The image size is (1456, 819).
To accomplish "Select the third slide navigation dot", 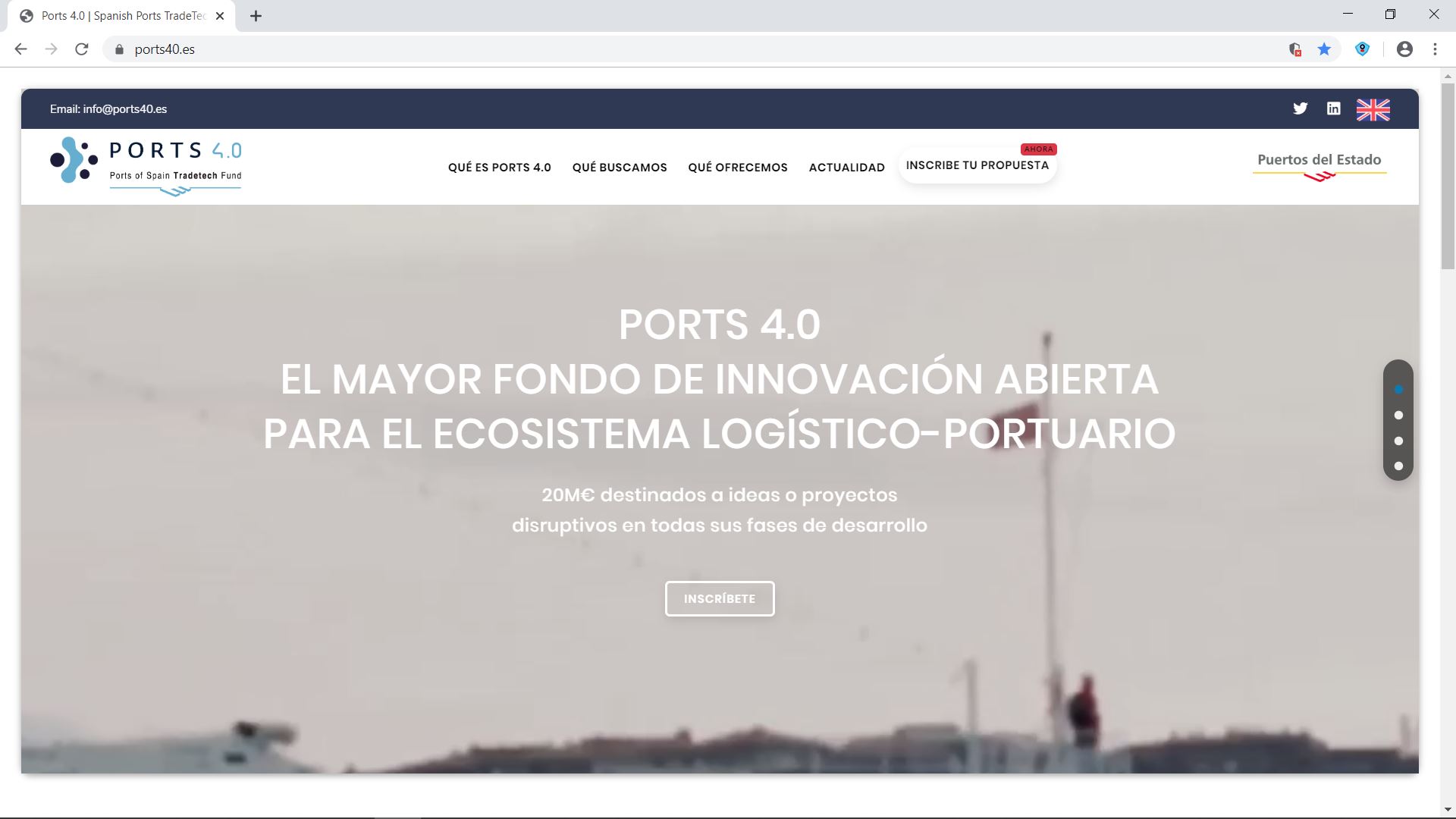I will 1398,441.
